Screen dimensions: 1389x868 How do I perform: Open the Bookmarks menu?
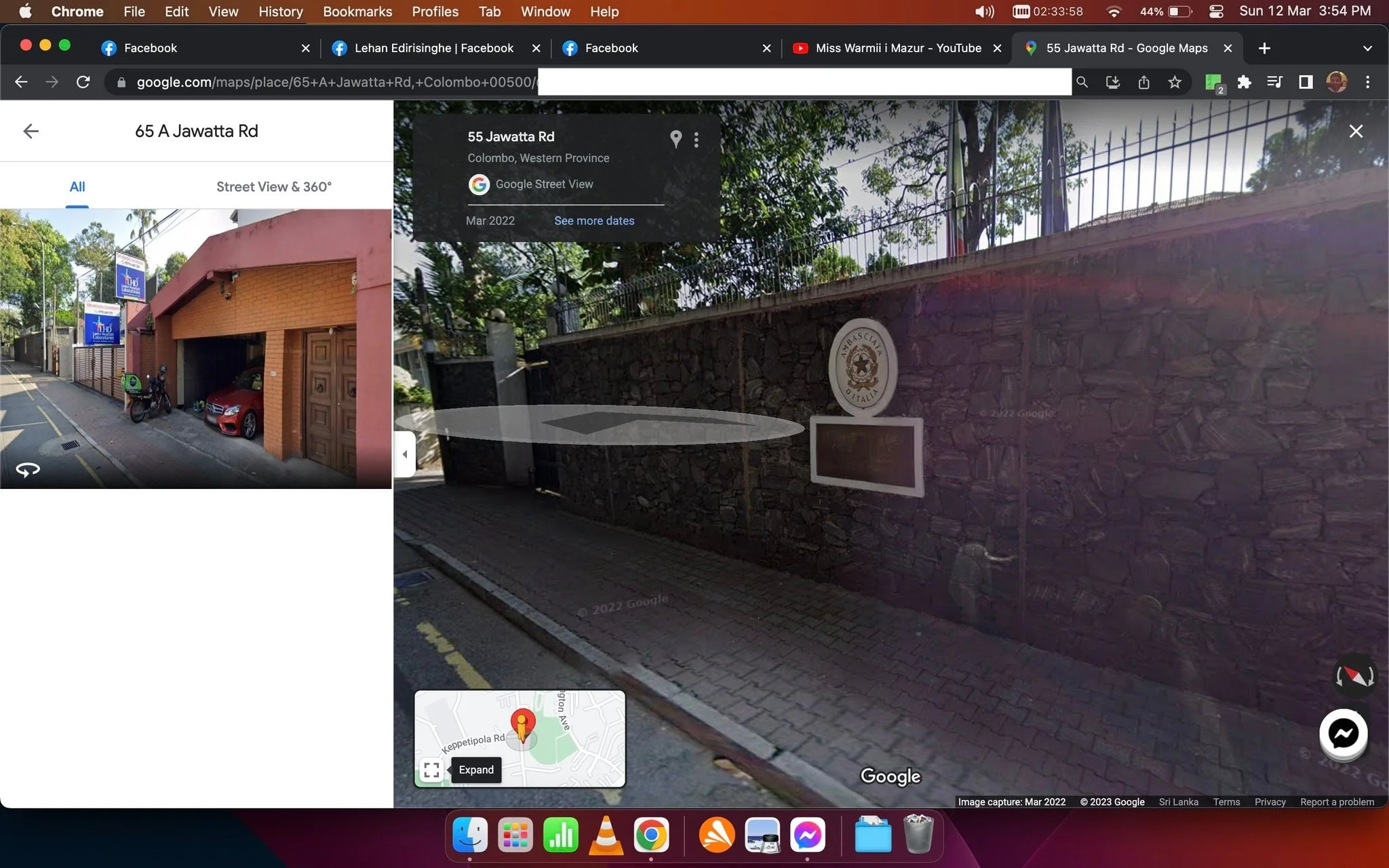357,12
